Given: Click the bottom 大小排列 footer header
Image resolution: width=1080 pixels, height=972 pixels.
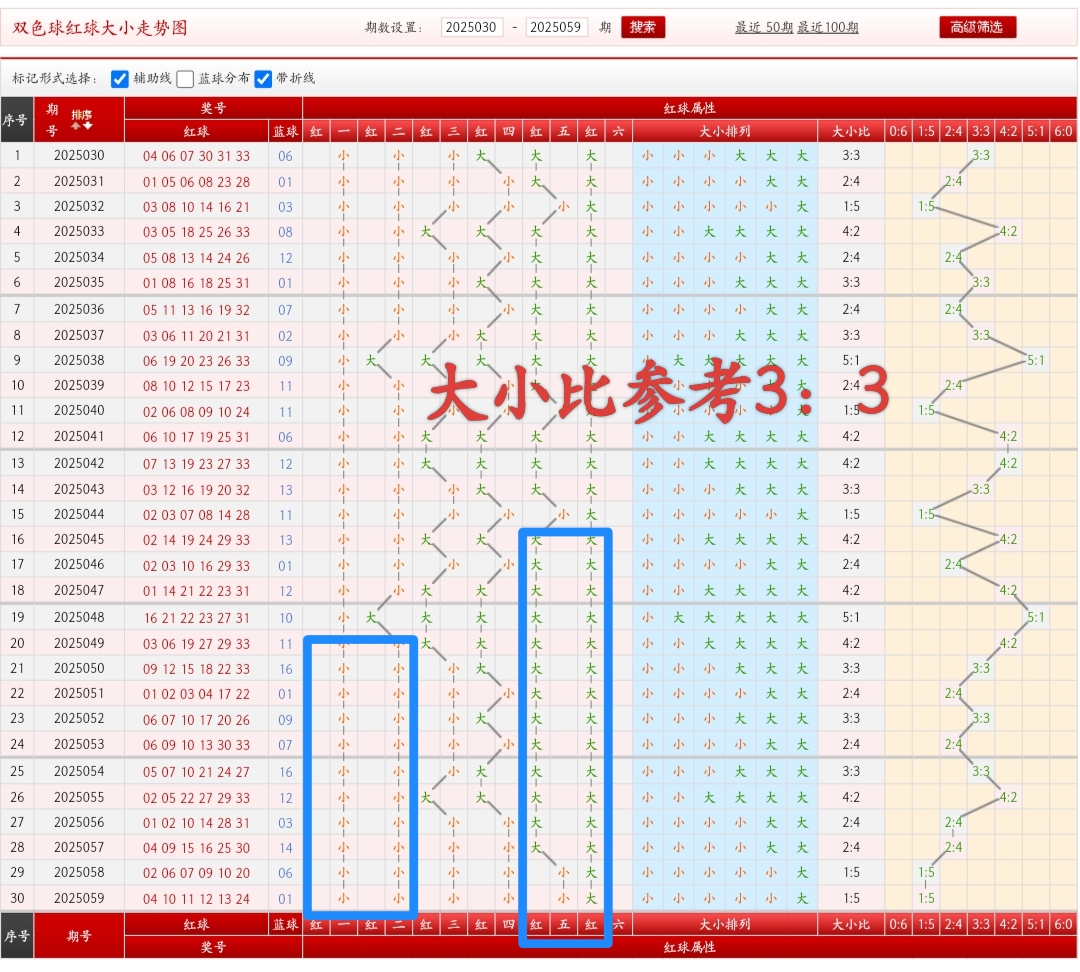Looking at the screenshot, I should tap(725, 924).
